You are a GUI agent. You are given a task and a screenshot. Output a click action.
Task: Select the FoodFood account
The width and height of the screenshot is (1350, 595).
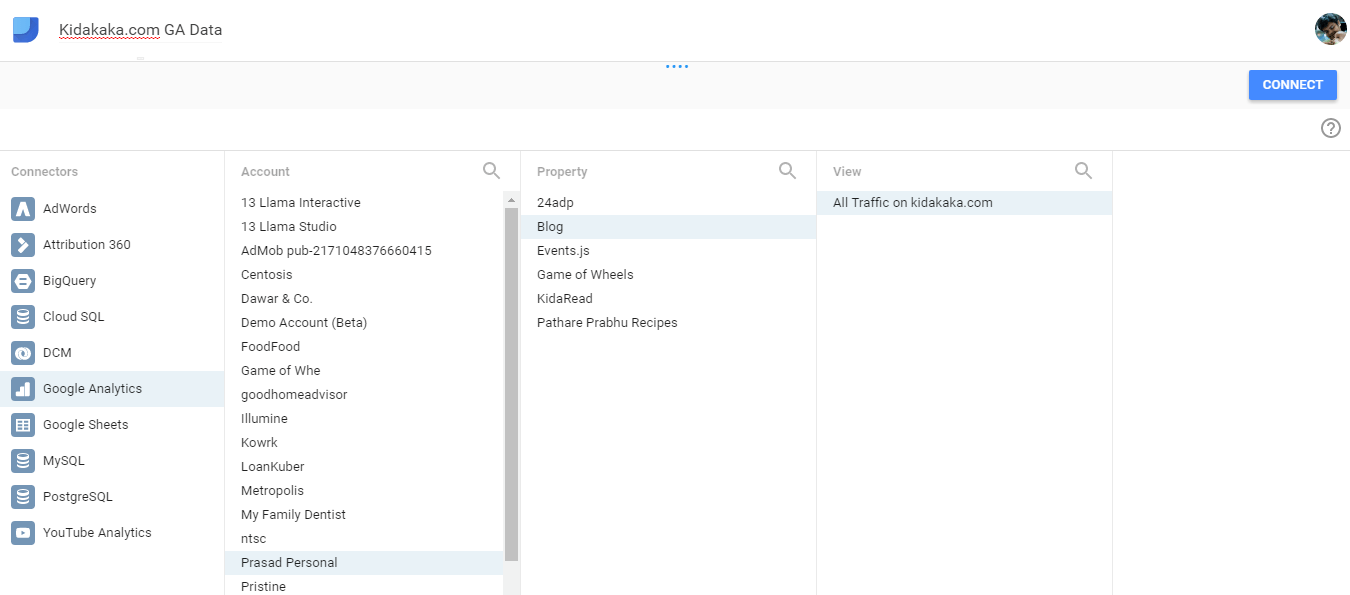tap(364, 347)
